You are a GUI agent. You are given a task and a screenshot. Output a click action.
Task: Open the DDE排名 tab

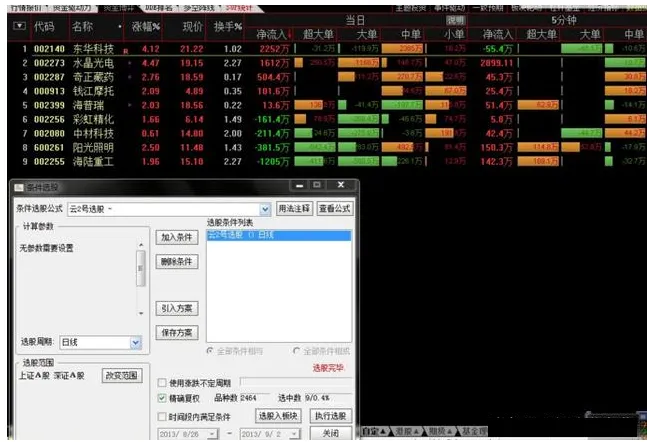tap(159, 8)
